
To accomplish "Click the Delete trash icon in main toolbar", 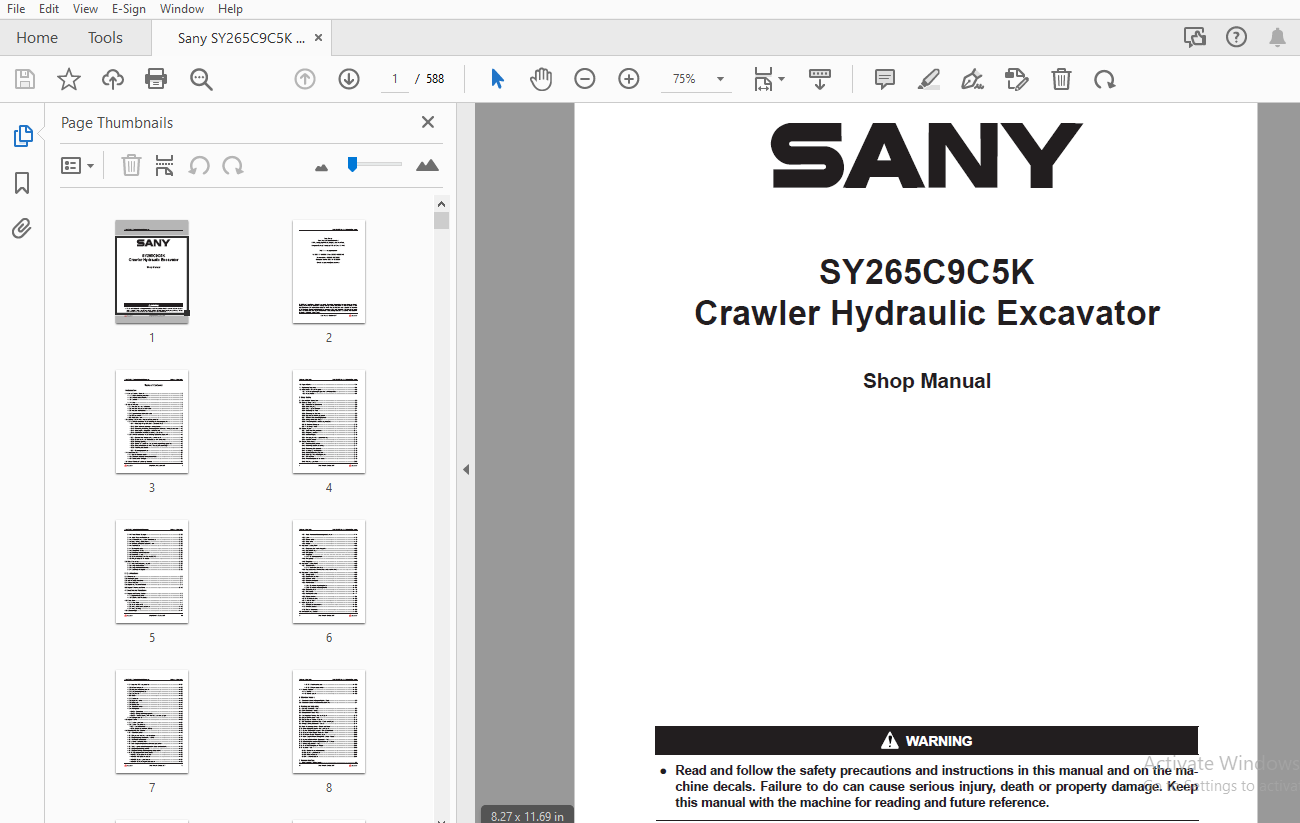I will click(1062, 79).
